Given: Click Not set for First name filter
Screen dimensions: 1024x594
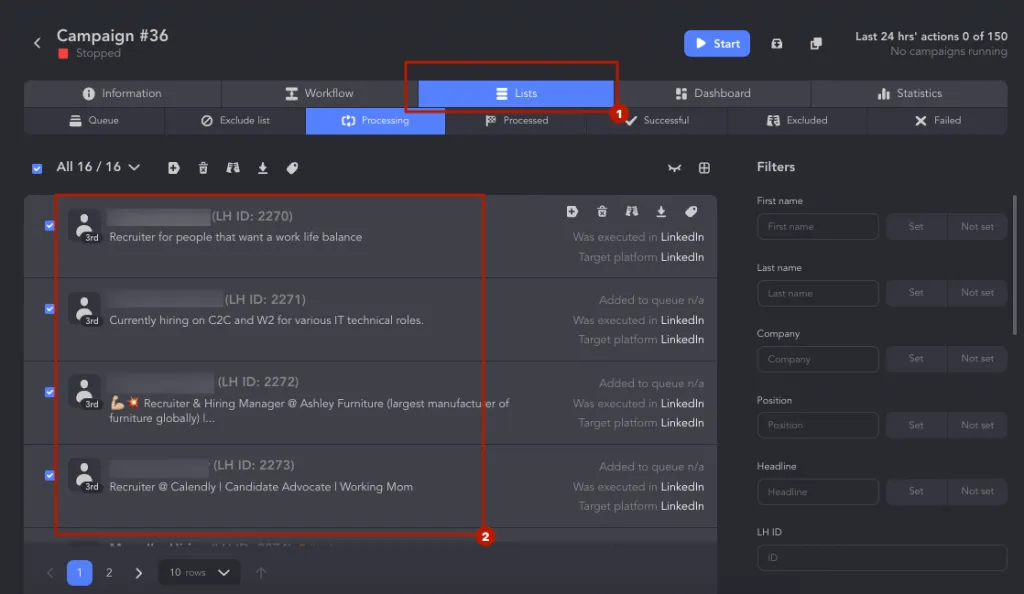Looking at the screenshot, I should pyautogui.click(x=977, y=227).
